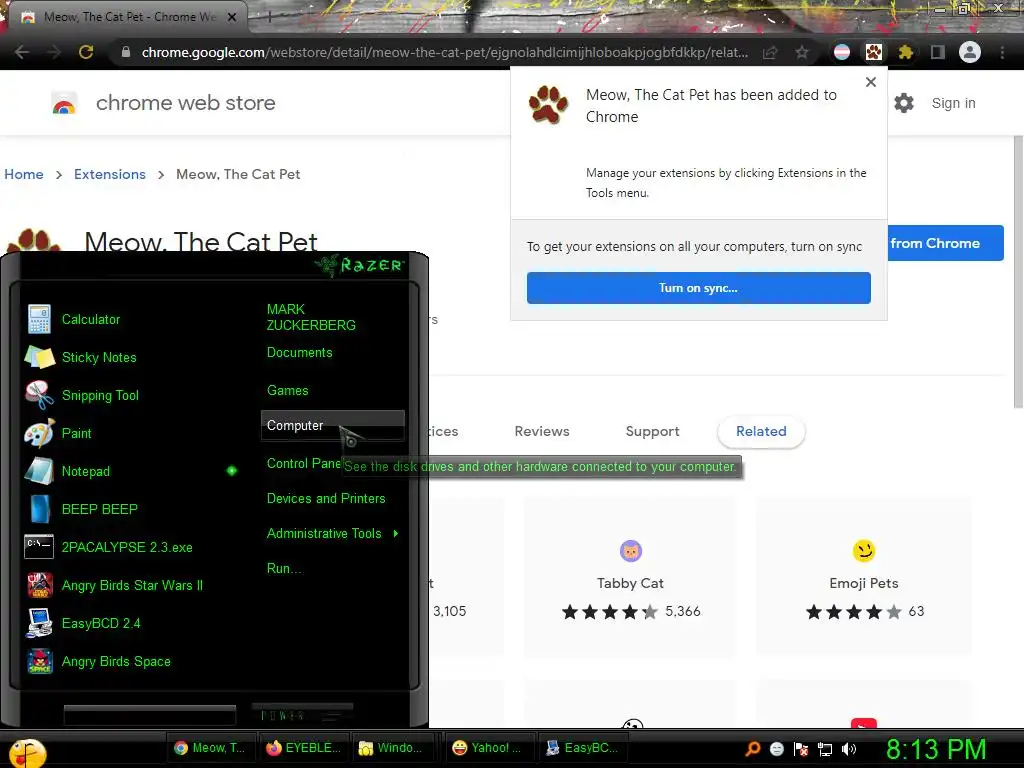This screenshot has width=1024, height=768.
Task: Switch to EYEBLE Firefox taskbar button
Action: pyautogui.click(x=304, y=748)
